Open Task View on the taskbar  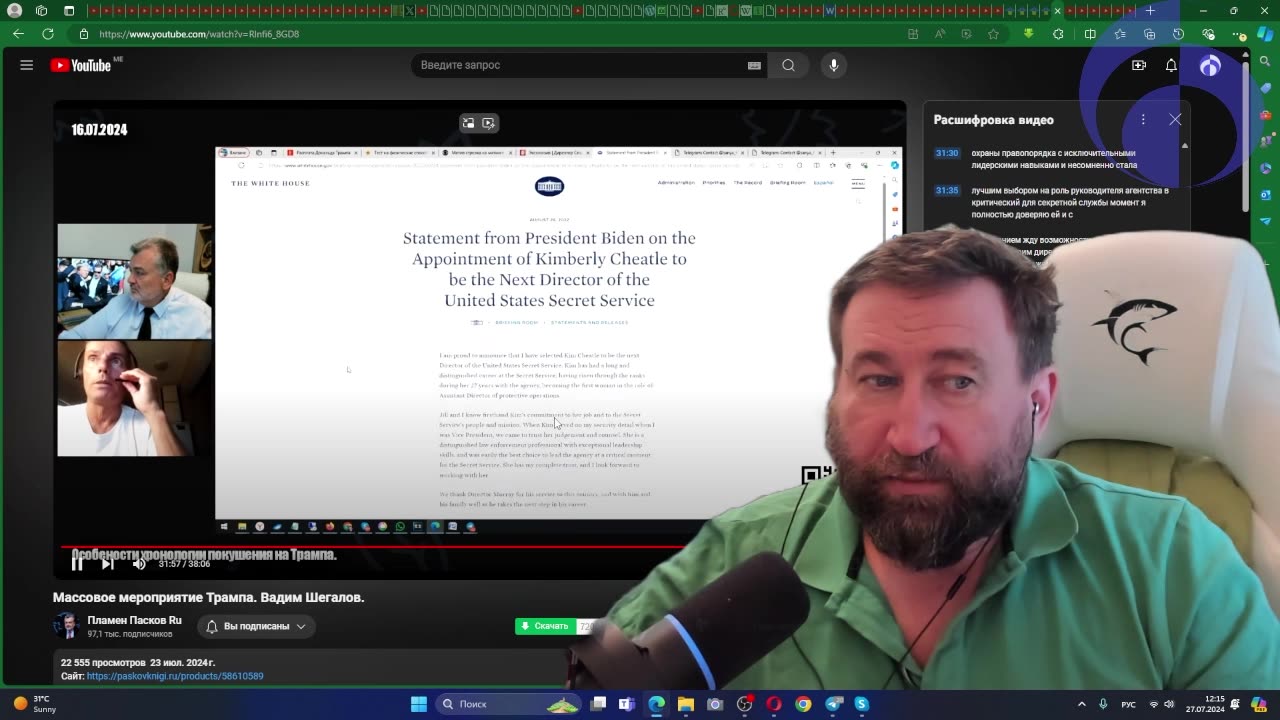tap(598, 704)
